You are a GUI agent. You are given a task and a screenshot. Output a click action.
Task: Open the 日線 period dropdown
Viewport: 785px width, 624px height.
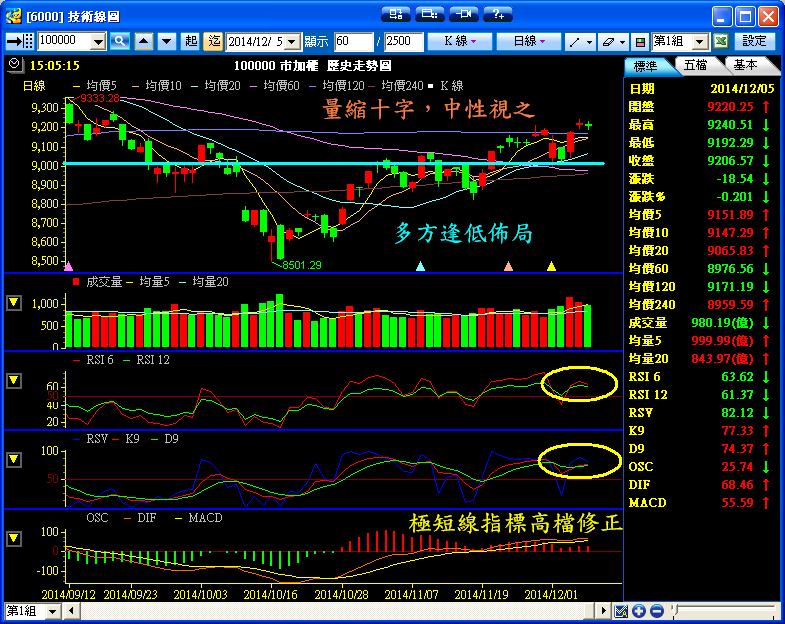(529, 41)
